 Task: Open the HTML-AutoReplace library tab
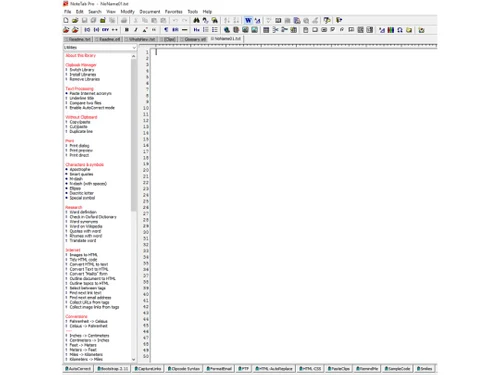(x=274, y=369)
